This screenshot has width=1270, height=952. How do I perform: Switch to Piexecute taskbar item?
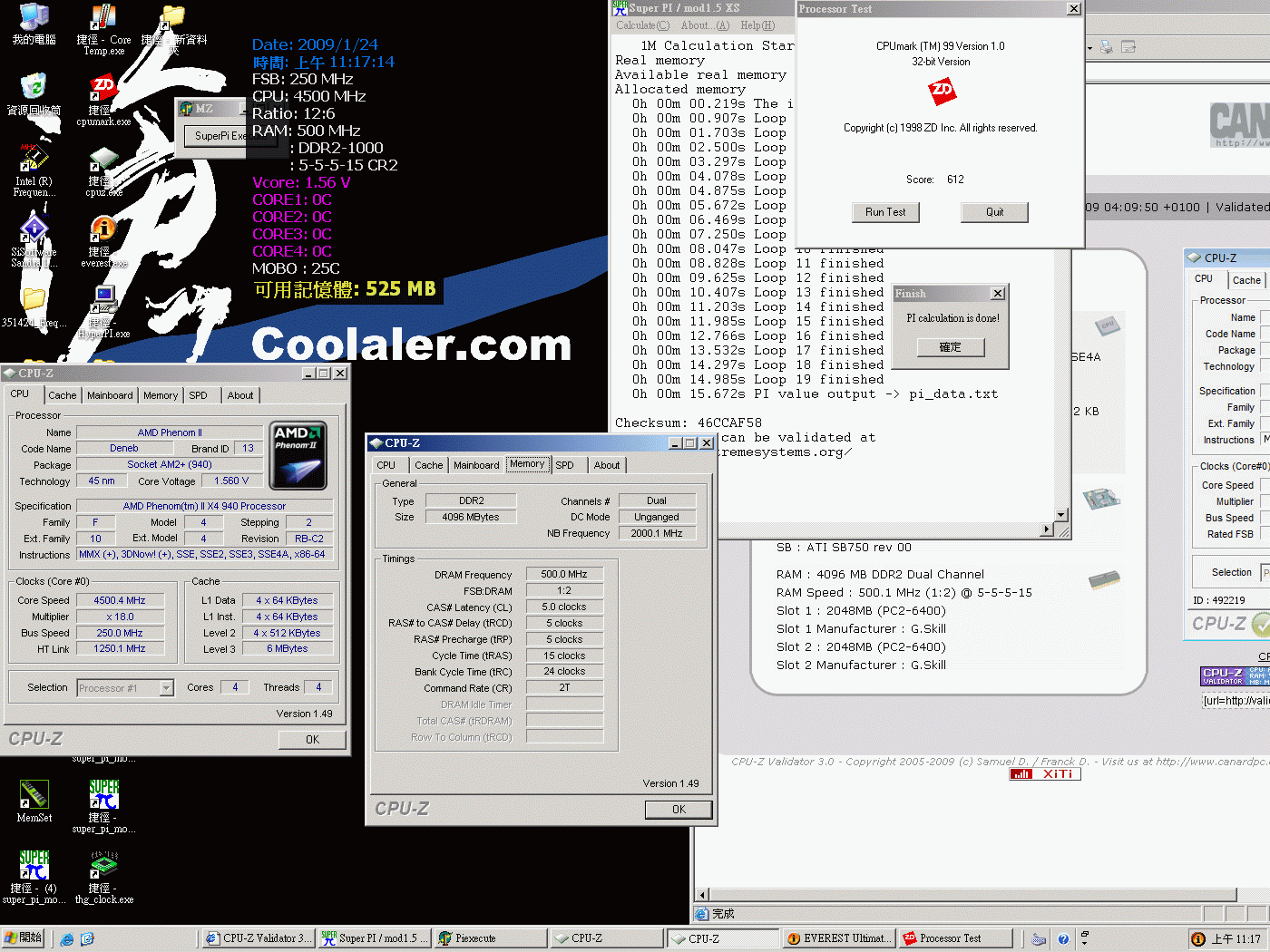(x=490, y=938)
